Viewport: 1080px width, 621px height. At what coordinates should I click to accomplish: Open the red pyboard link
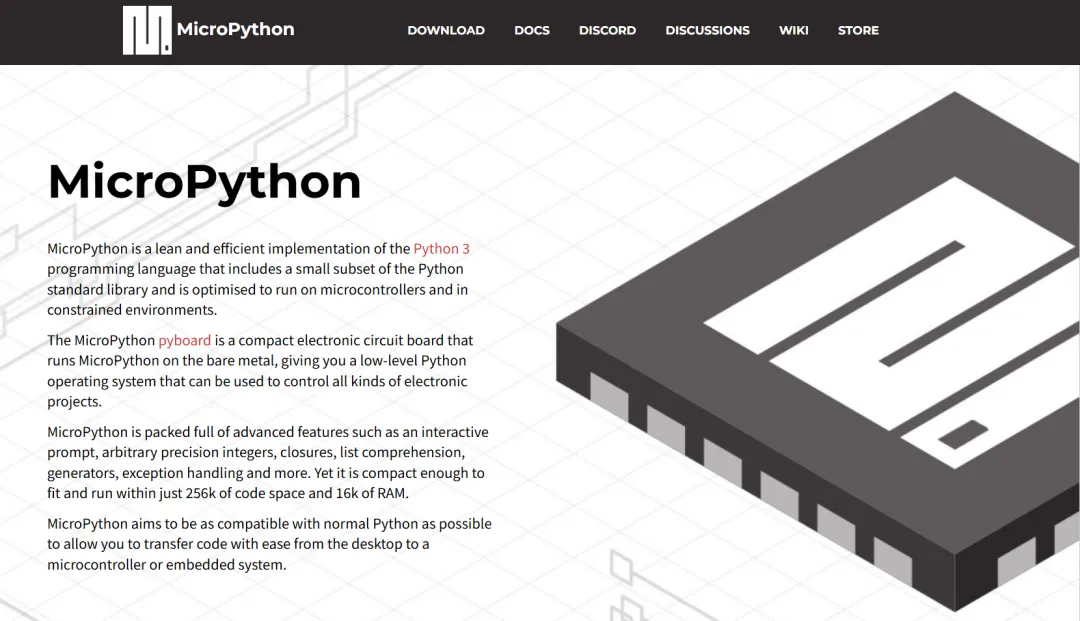click(185, 340)
